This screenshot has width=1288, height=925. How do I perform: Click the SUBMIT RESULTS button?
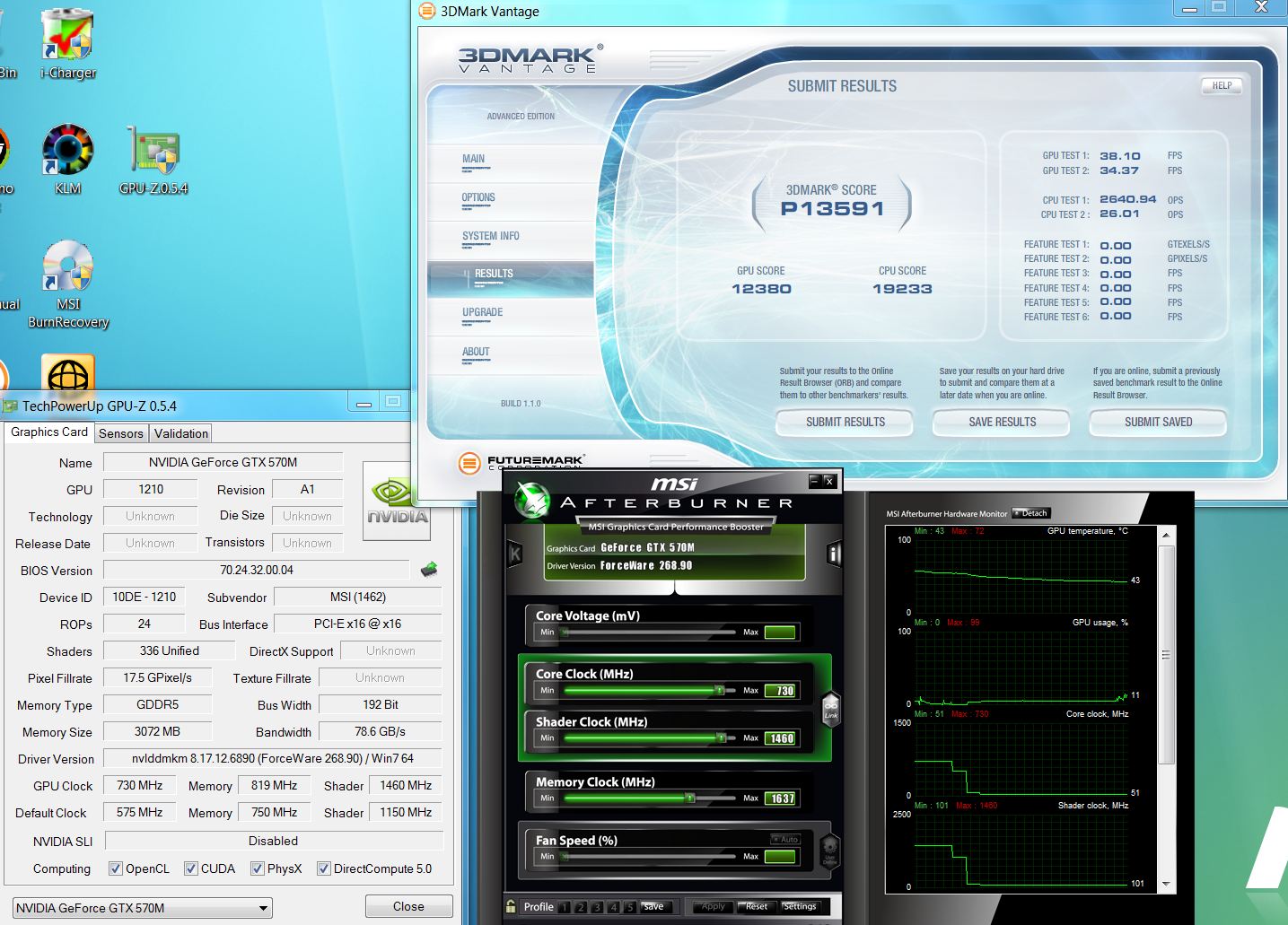click(x=845, y=422)
